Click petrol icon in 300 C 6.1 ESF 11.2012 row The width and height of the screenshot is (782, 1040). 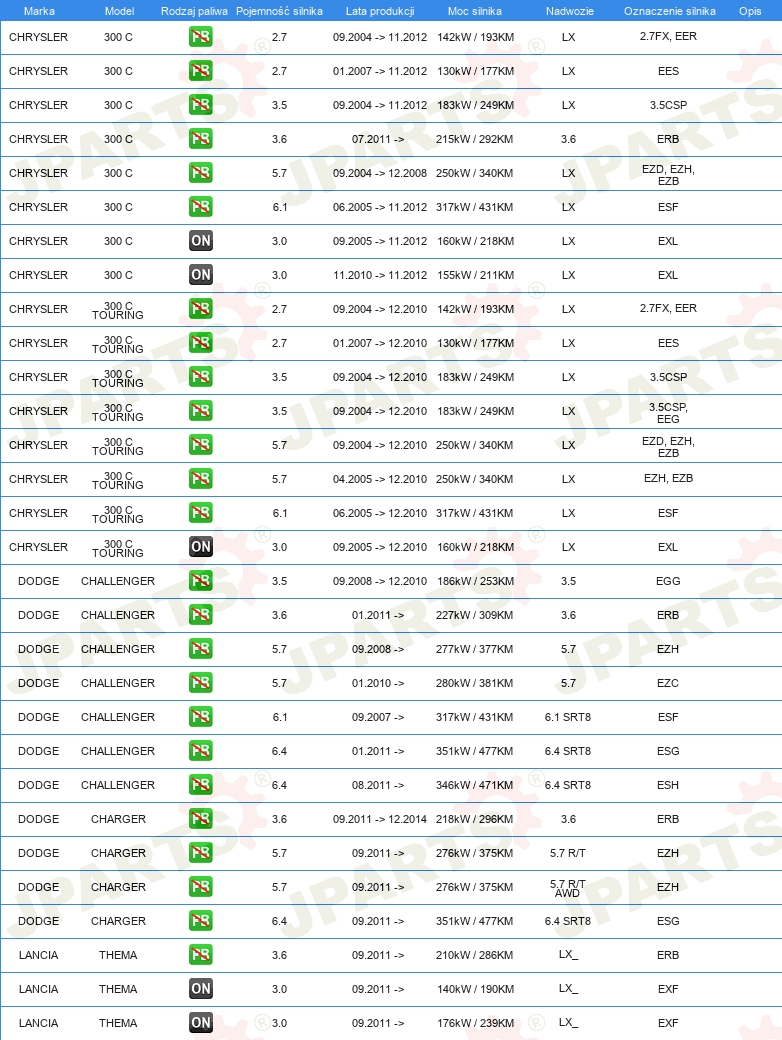click(200, 207)
